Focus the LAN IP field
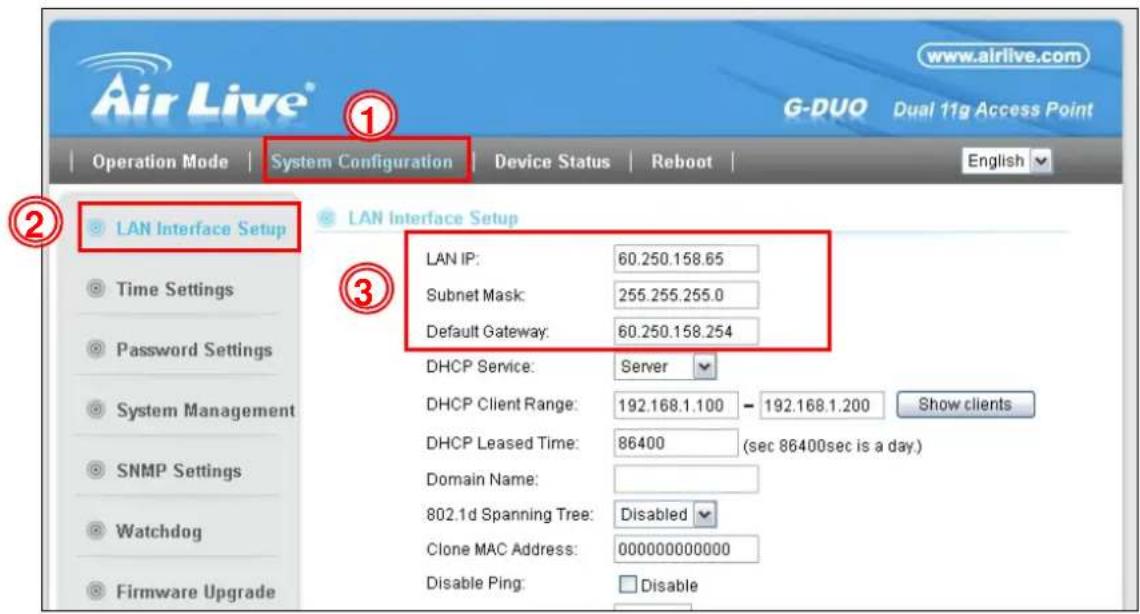This screenshot has width=1140, height=614. [686, 259]
